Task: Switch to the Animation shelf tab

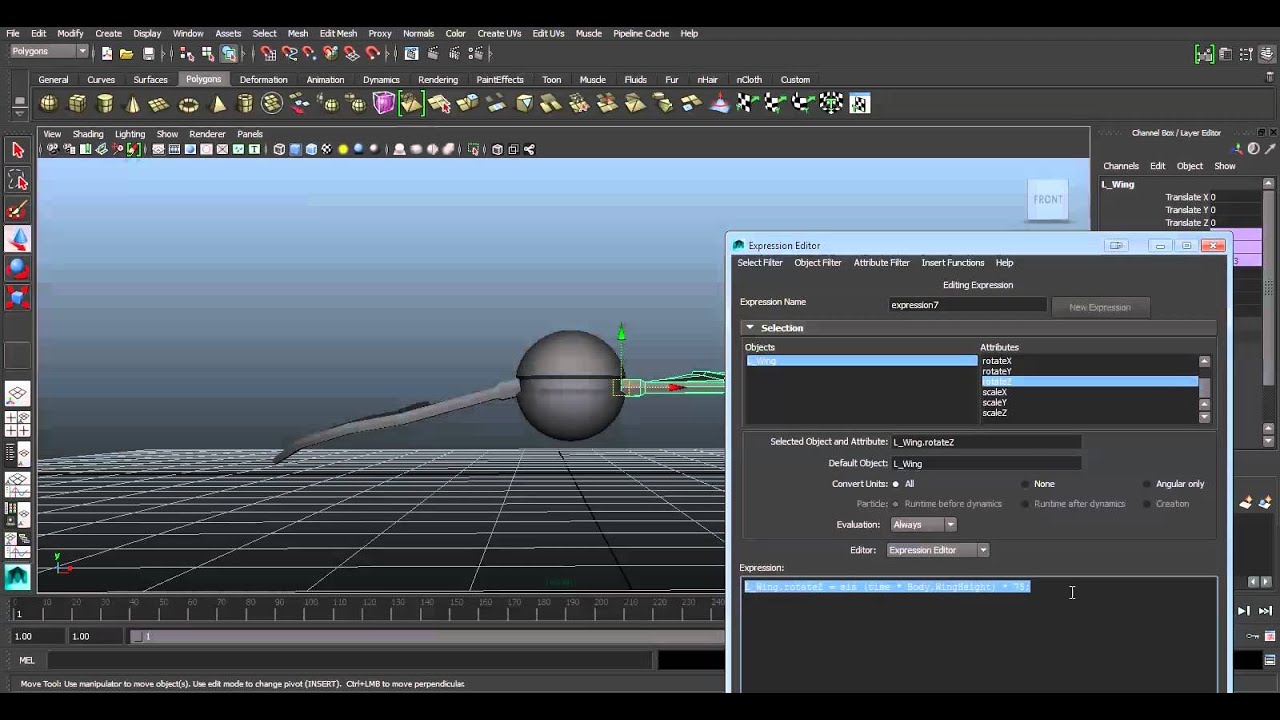Action: tap(325, 80)
